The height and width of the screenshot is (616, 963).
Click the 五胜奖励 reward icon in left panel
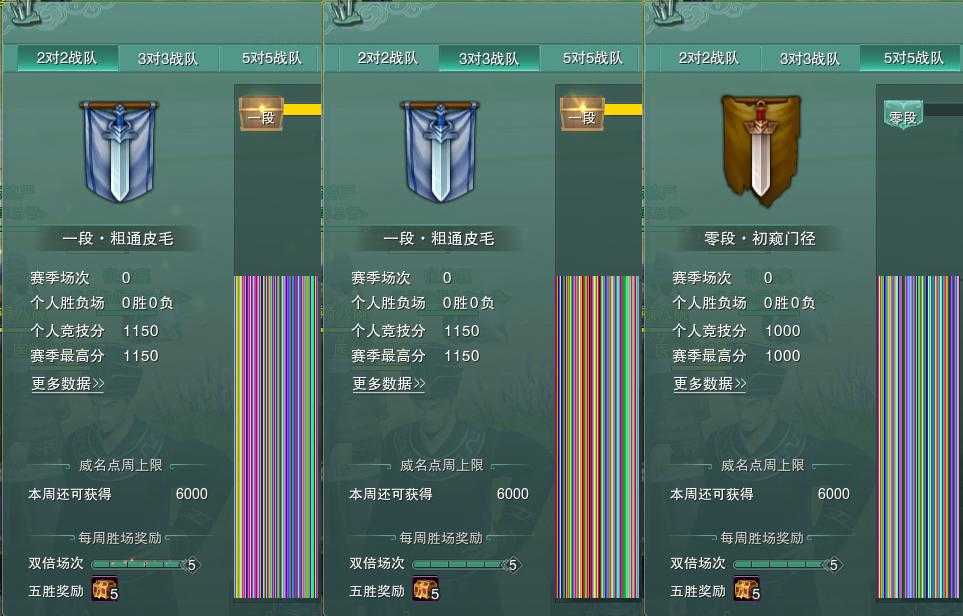pyautogui.click(x=104, y=589)
